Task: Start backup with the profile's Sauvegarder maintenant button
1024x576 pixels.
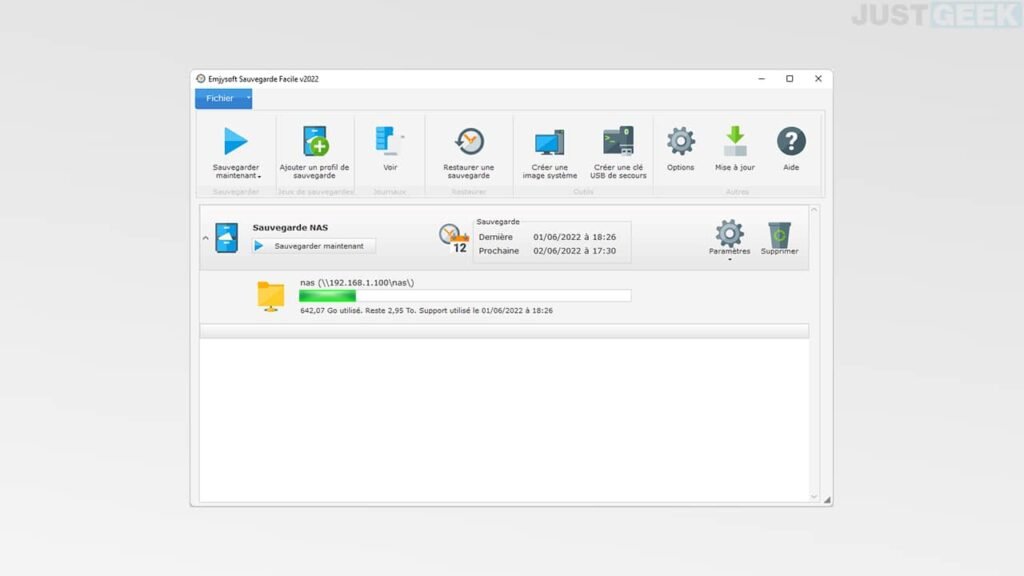Action: tap(314, 246)
